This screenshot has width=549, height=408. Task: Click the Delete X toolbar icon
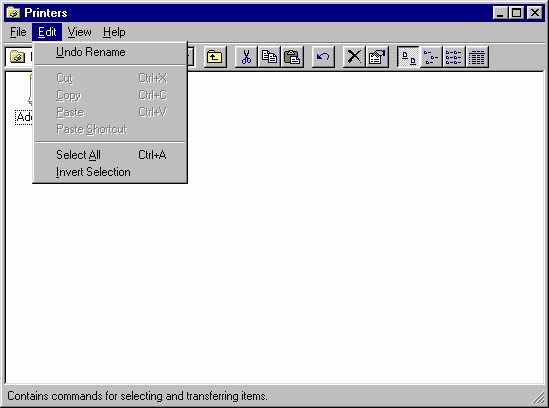[x=354, y=57]
